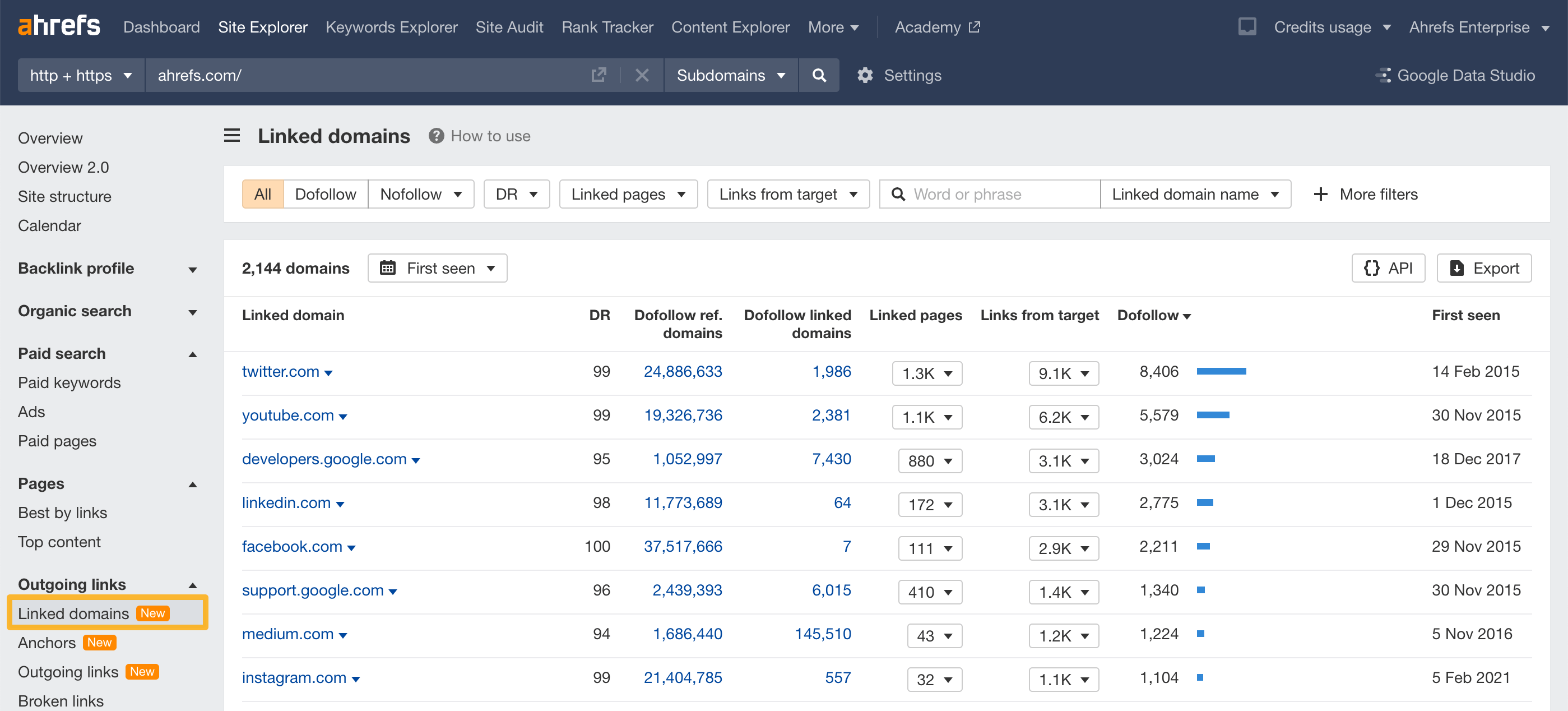The image size is (1568, 711).
Task: Open the Nofollow dropdown
Action: pos(421,194)
